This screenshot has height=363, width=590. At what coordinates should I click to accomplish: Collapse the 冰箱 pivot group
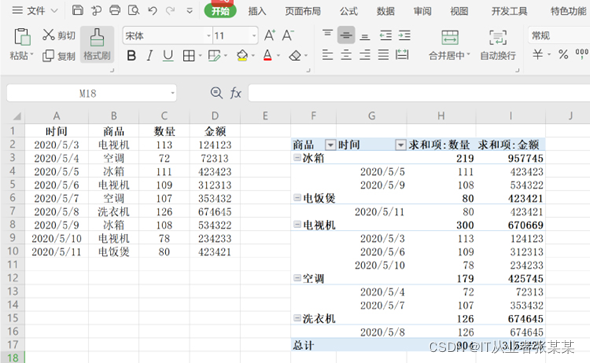pyautogui.click(x=297, y=158)
